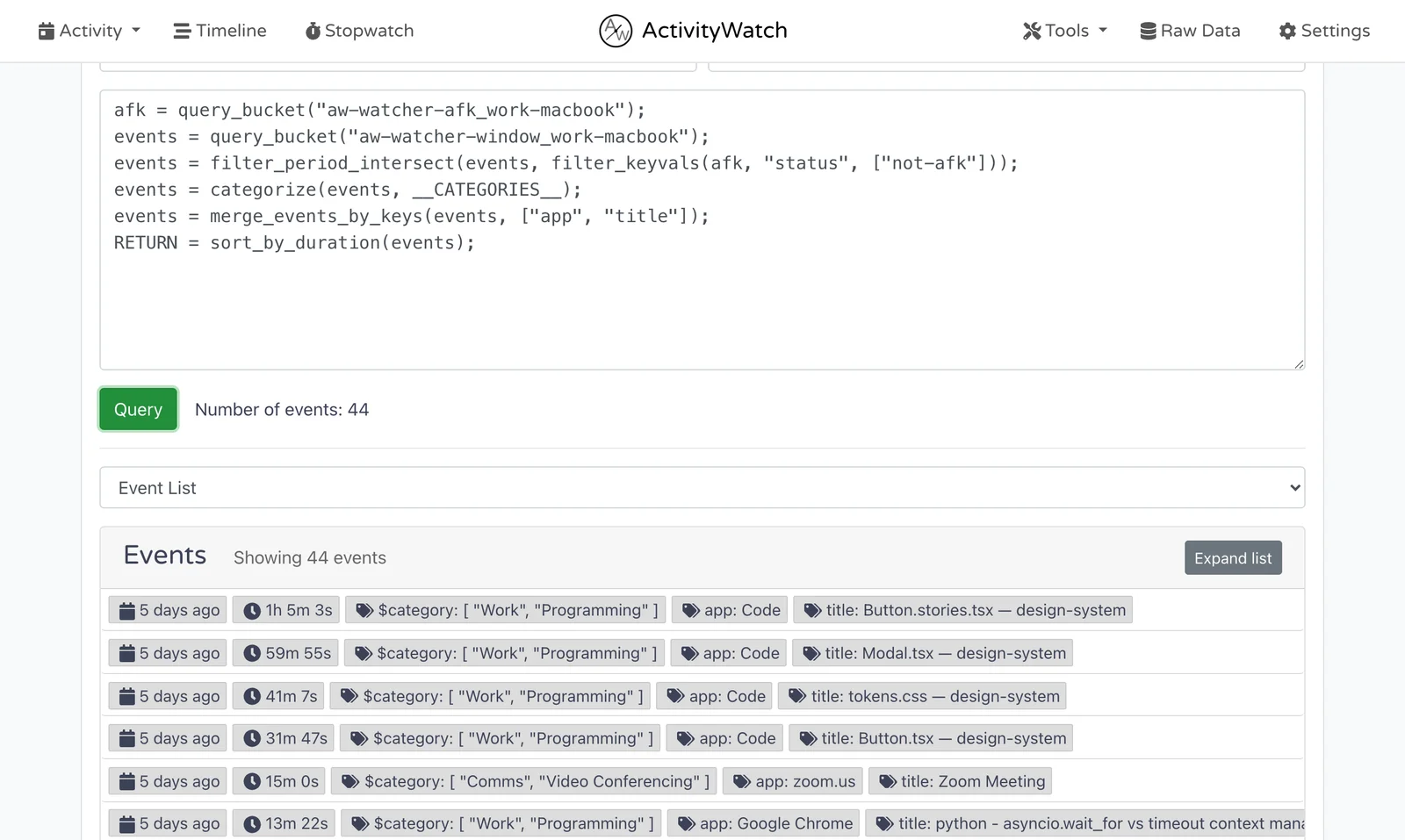This screenshot has height=840, width=1405.
Task: Expand the Tools dropdown menu
Action: pyautogui.click(x=1065, y=31)
